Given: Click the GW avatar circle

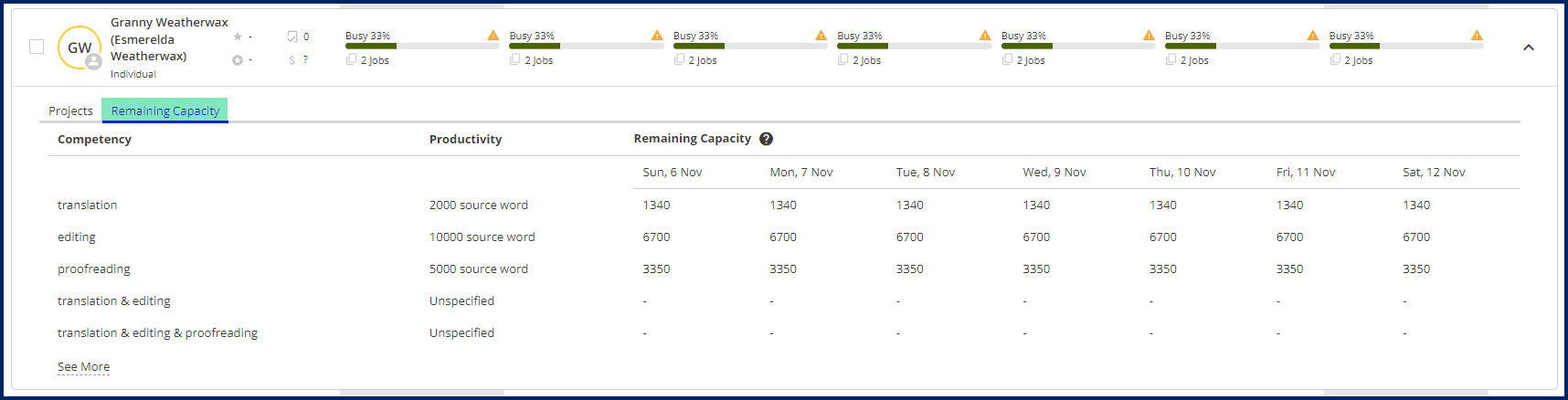Looking at the screenshot, I should [x=79, y=47].
